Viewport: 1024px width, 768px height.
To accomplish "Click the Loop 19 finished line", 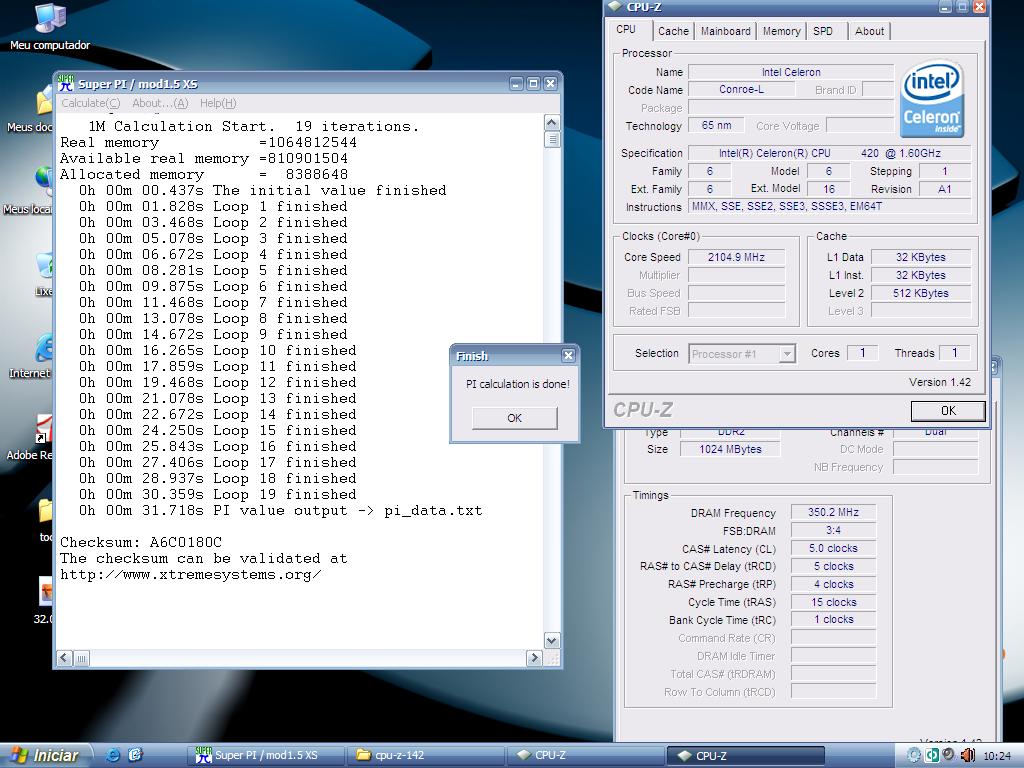I will pyautogui.click(x=218, y=494).
